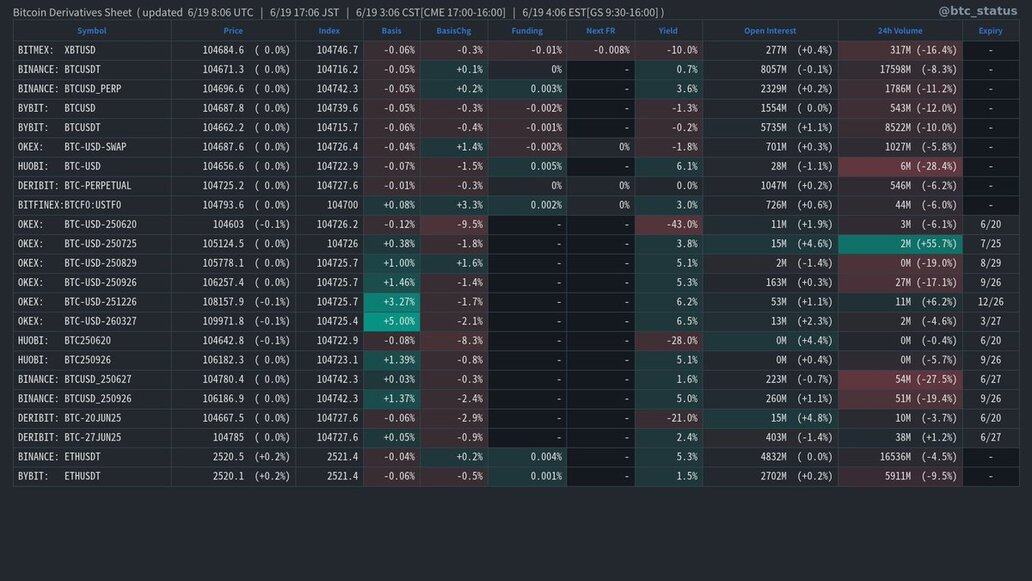
Task: Select the Funding column header
Action: coord(527,31)
